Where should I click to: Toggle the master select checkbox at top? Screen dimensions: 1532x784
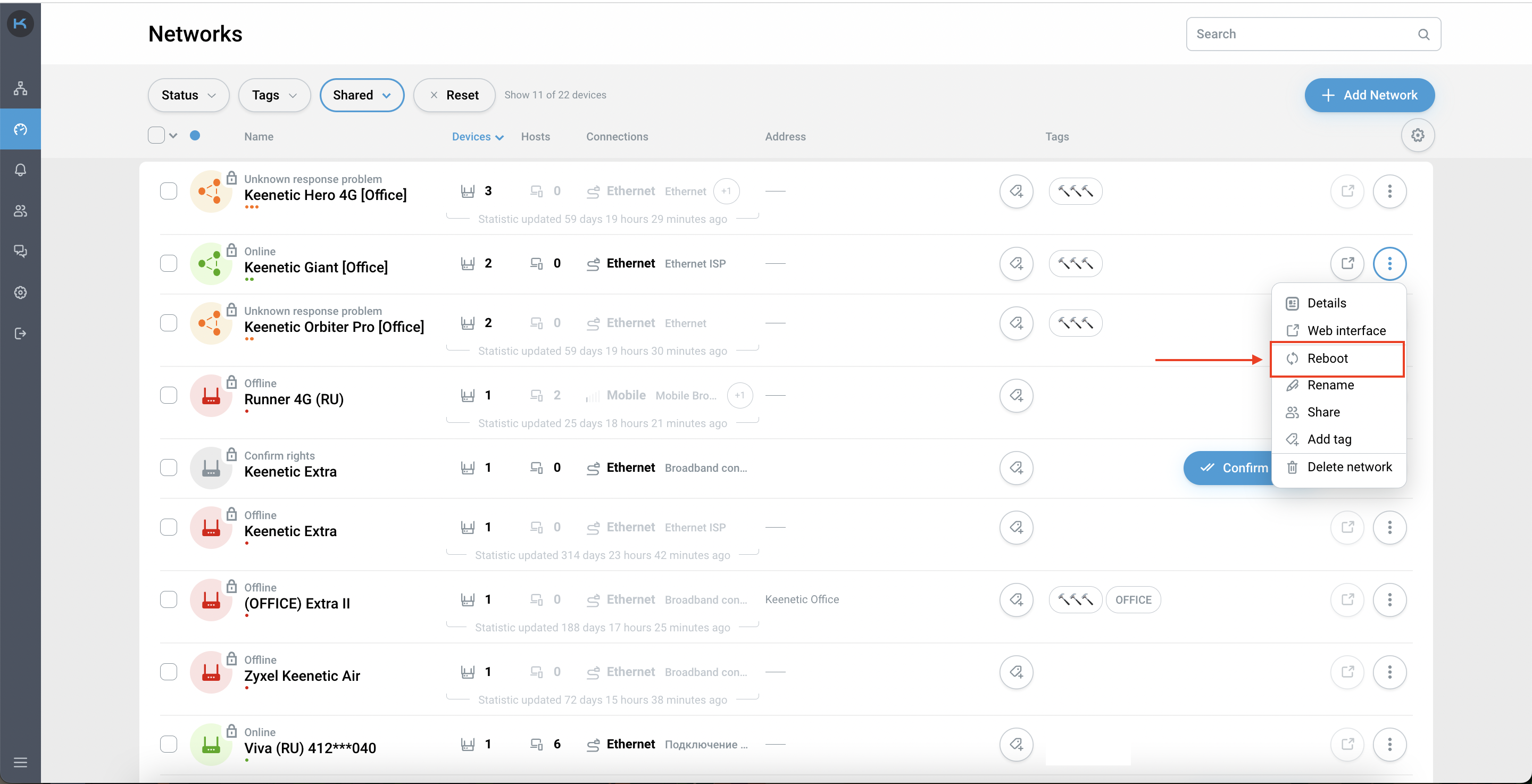(x=156, y=135)
